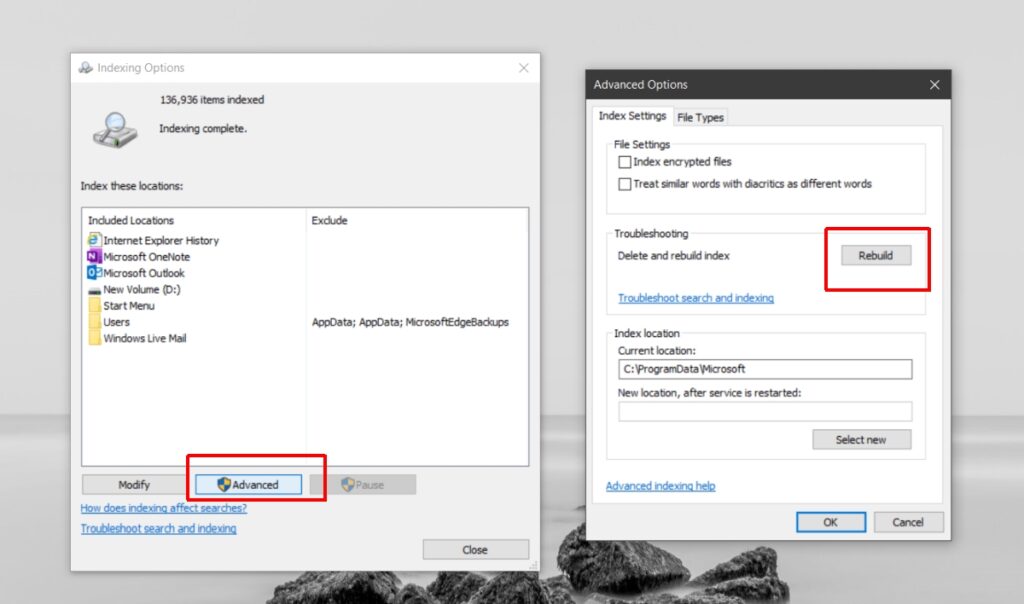
Task: Click the Microsoft Outlook icon
Action: [93, 272]
